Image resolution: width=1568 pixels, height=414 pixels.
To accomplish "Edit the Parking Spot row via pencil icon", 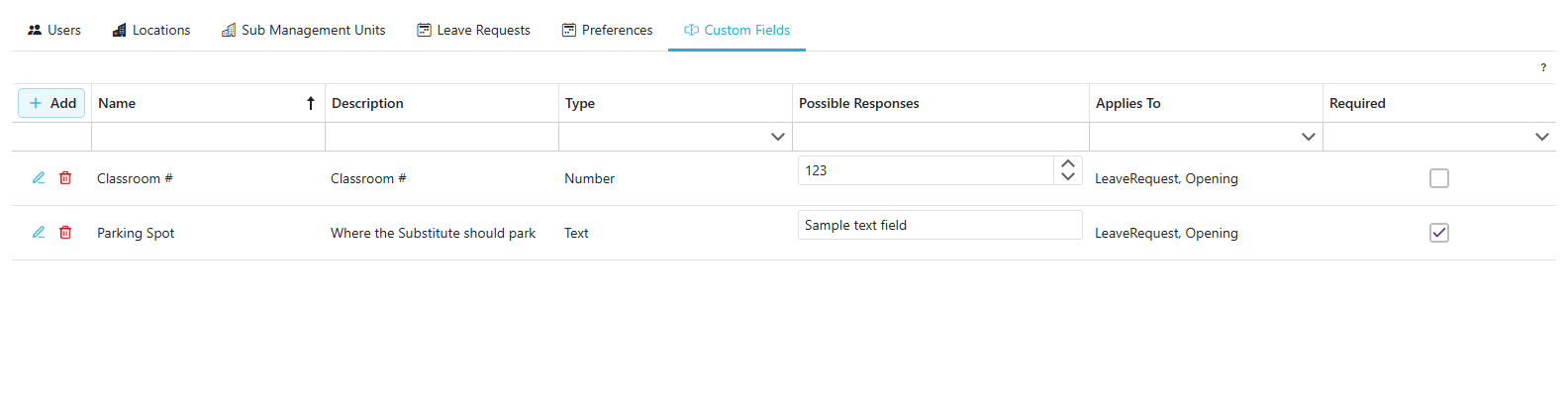I will (x=39, y=233).
